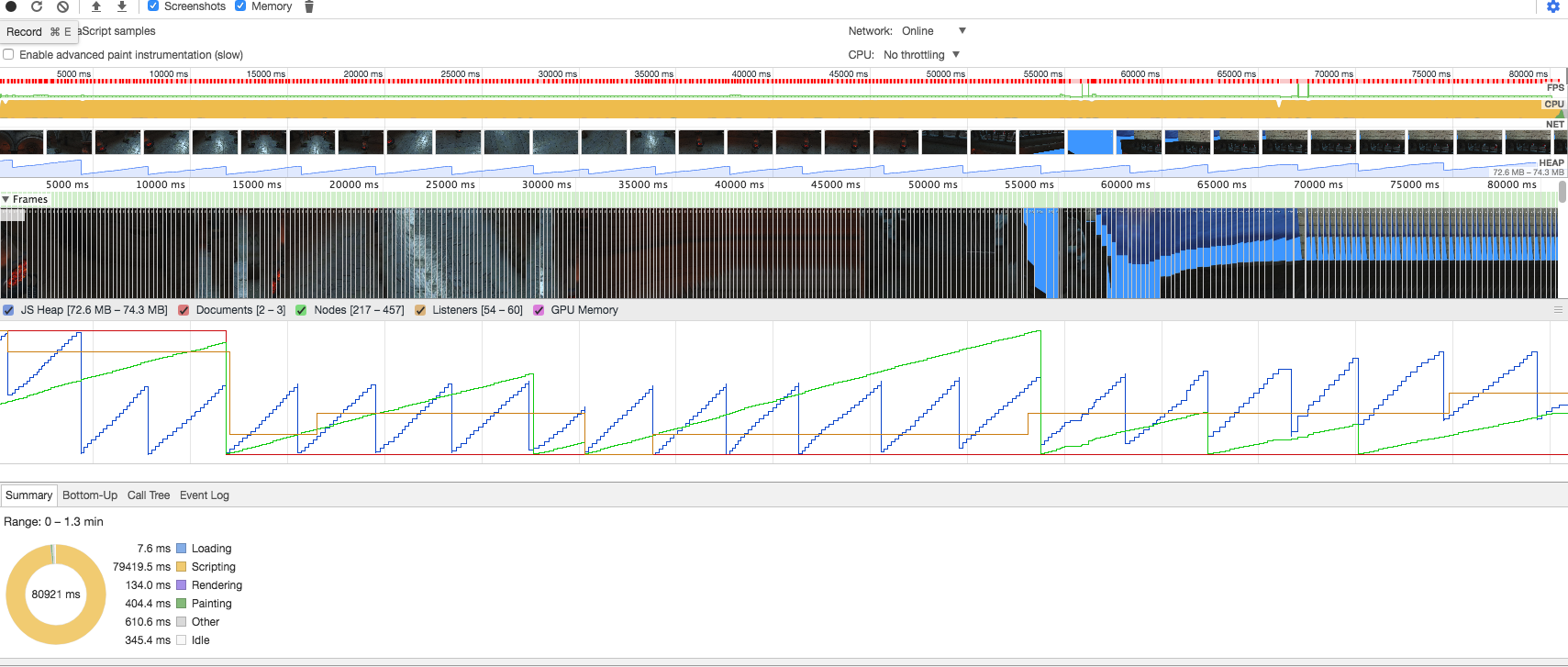Image resolution: width=1568 pixels, height=667 pixels.
Task: Click the blue screenshot thumbnail in overview
Action: coord(1089,142)
